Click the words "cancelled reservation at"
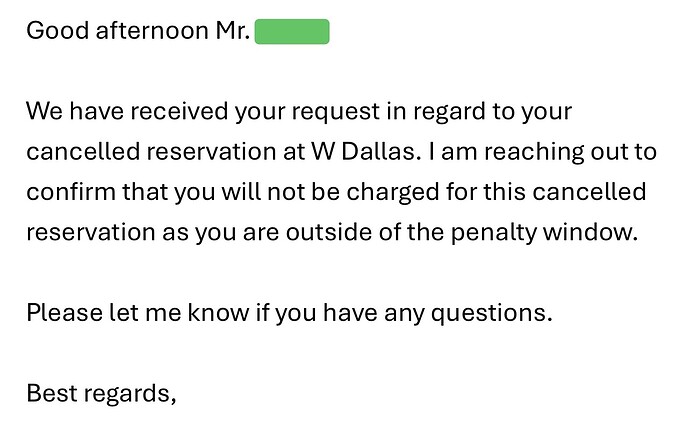Screen dimensions: 690x429 [x=165, y=151]
